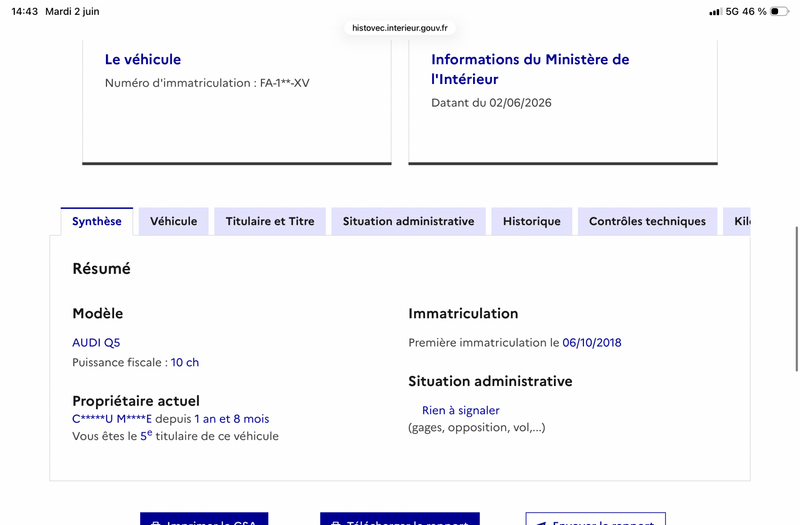Click the 5e titulaire de ce véhicule text
This screenshot has height=525, width=800.
(x=209, y=436)
